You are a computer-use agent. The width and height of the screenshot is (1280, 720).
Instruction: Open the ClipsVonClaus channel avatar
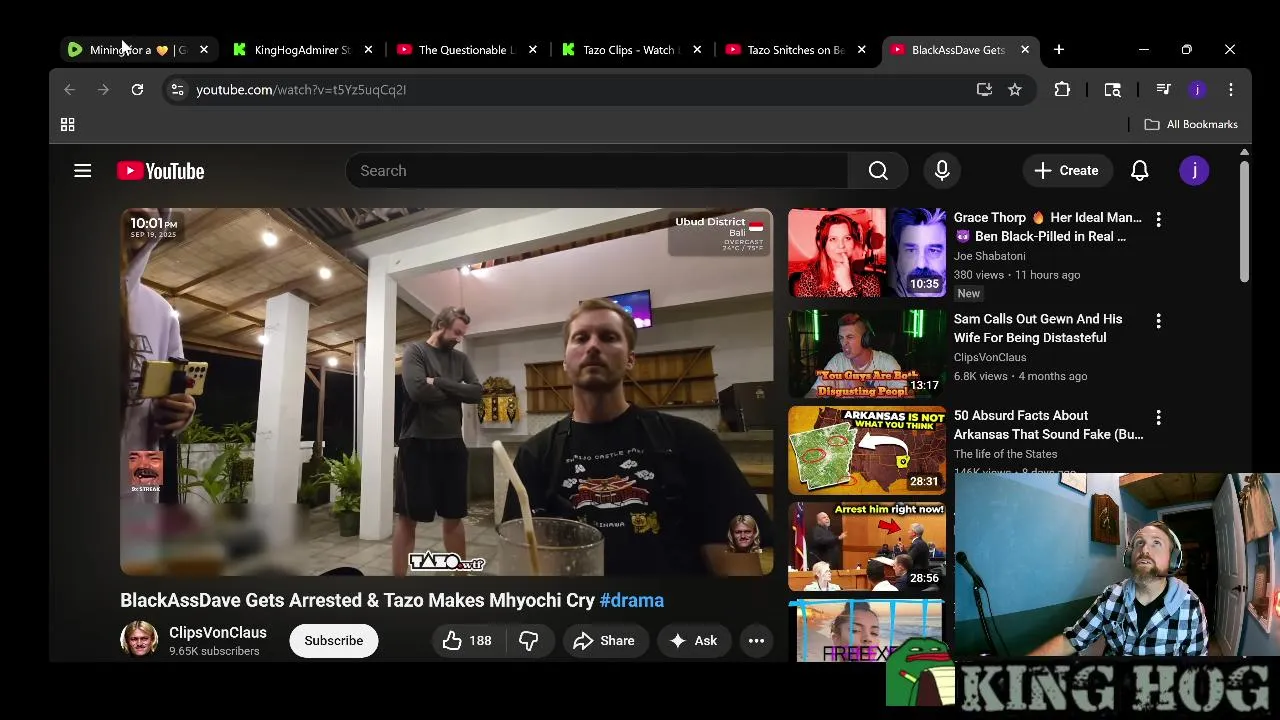point(139,640)
